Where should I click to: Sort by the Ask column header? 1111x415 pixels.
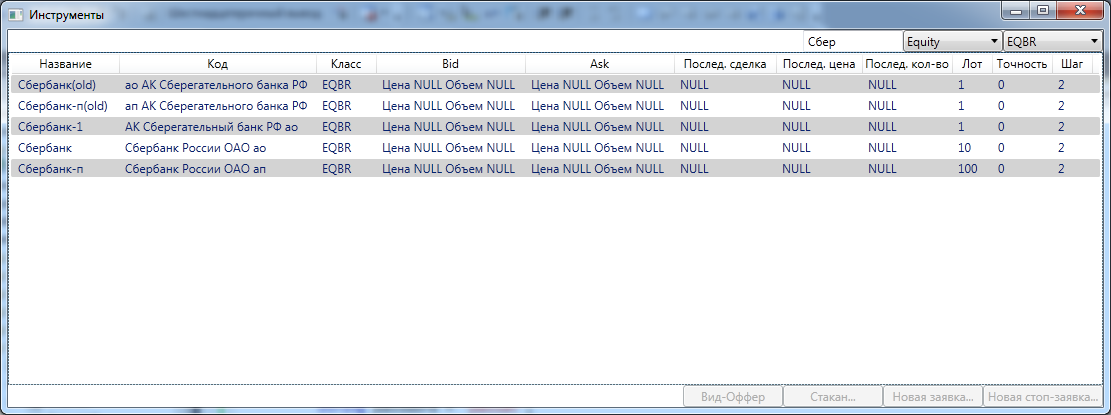(599, 64)
